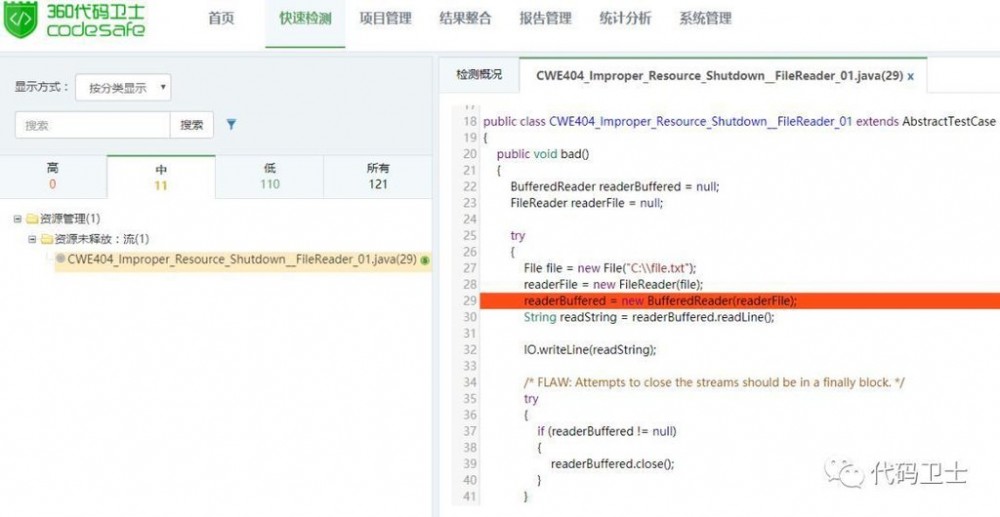
Task: Click line 18 public class declaration
Action: coord(739,121)
